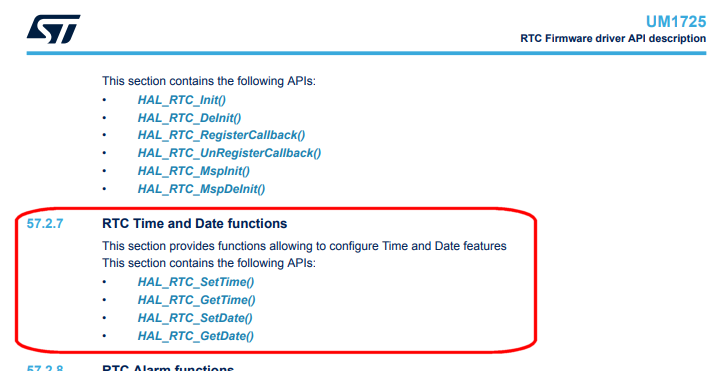Click the bullet before HAL_RTC_SetTime()
This screenshot has height=371, width=716.
[104, 282]
